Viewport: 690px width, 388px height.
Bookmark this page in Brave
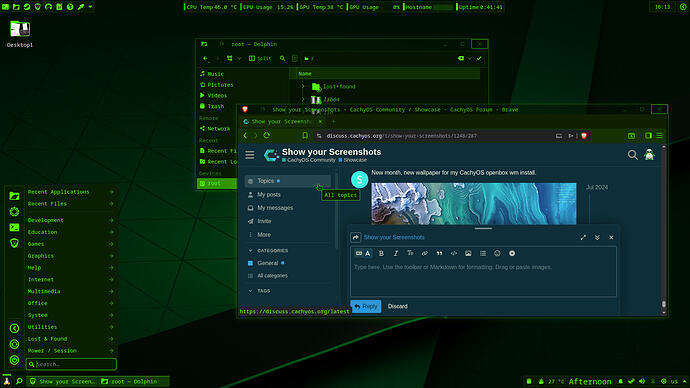[305, 135]
